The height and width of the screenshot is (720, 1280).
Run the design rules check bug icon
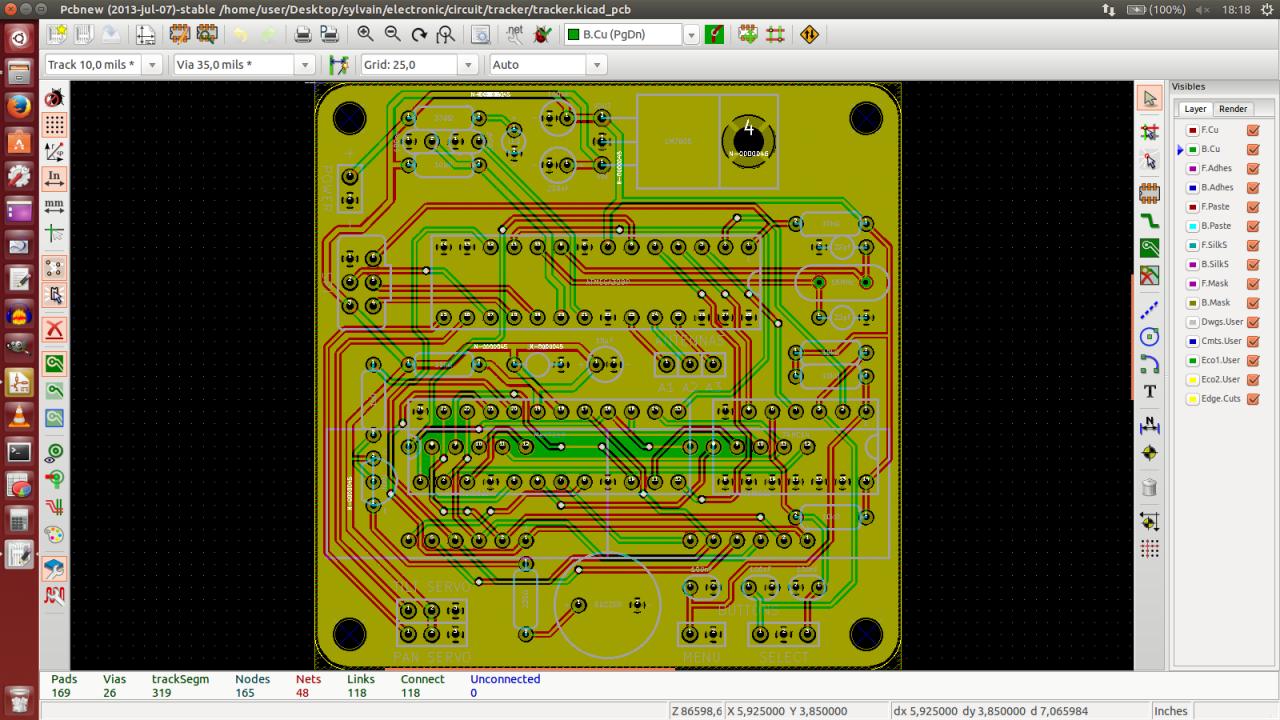[x=541, y=34]
